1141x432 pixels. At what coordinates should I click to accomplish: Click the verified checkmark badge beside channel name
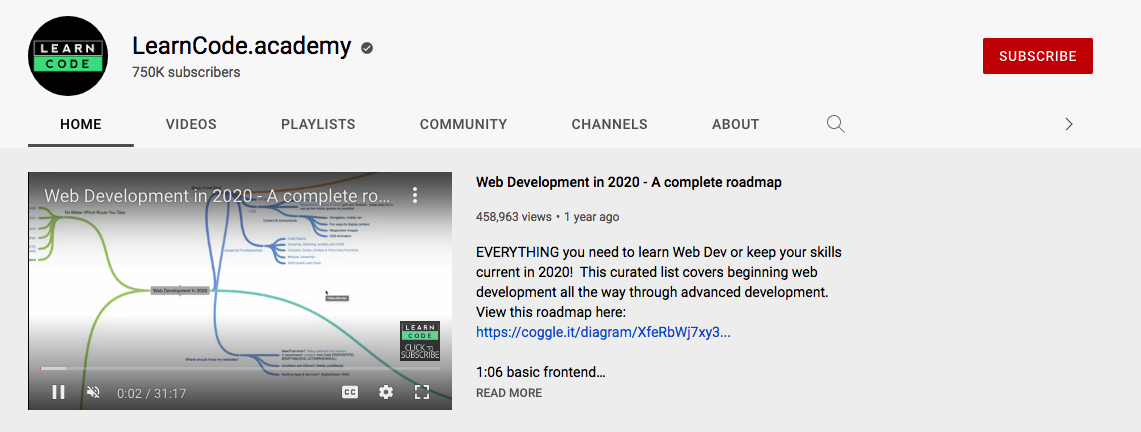tap(367, 48)
